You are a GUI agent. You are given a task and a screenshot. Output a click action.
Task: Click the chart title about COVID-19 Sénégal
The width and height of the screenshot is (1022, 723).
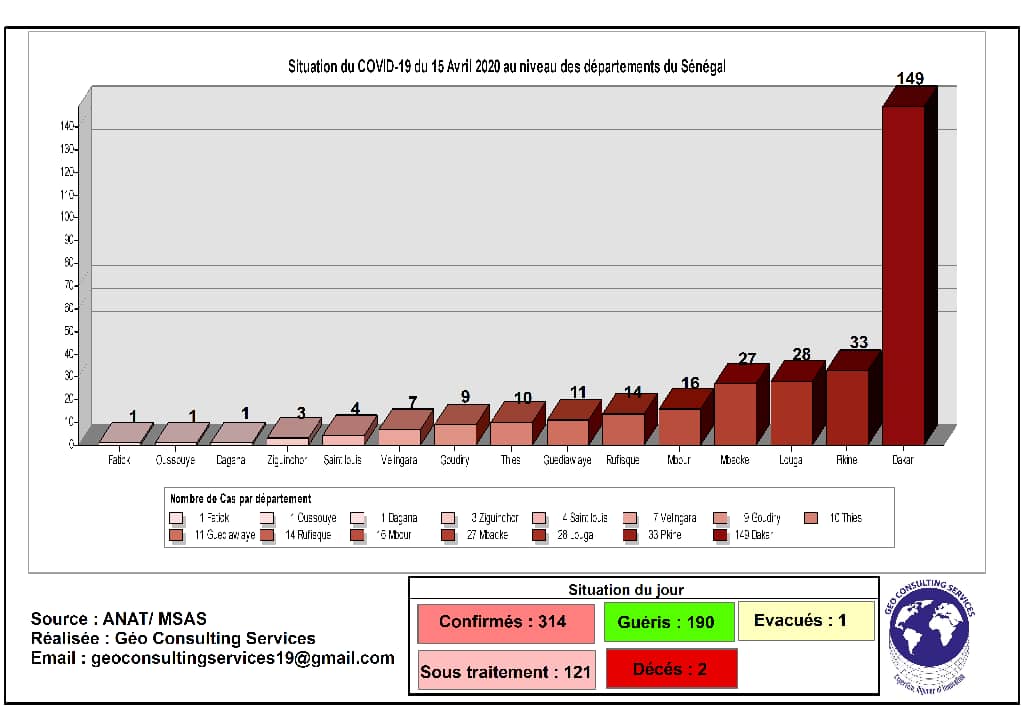coord(506,66)
